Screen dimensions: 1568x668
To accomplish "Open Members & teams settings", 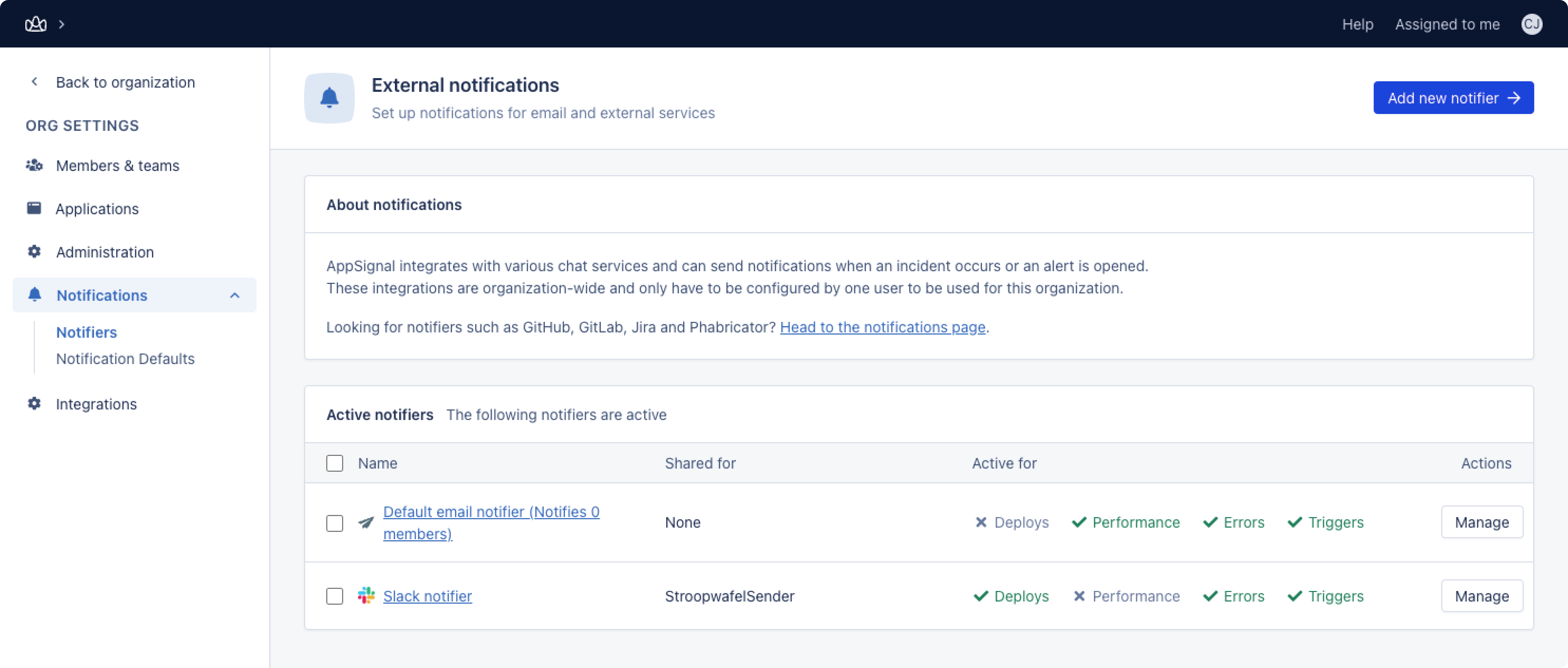I will pyautogui.click(x=118, y=165).
